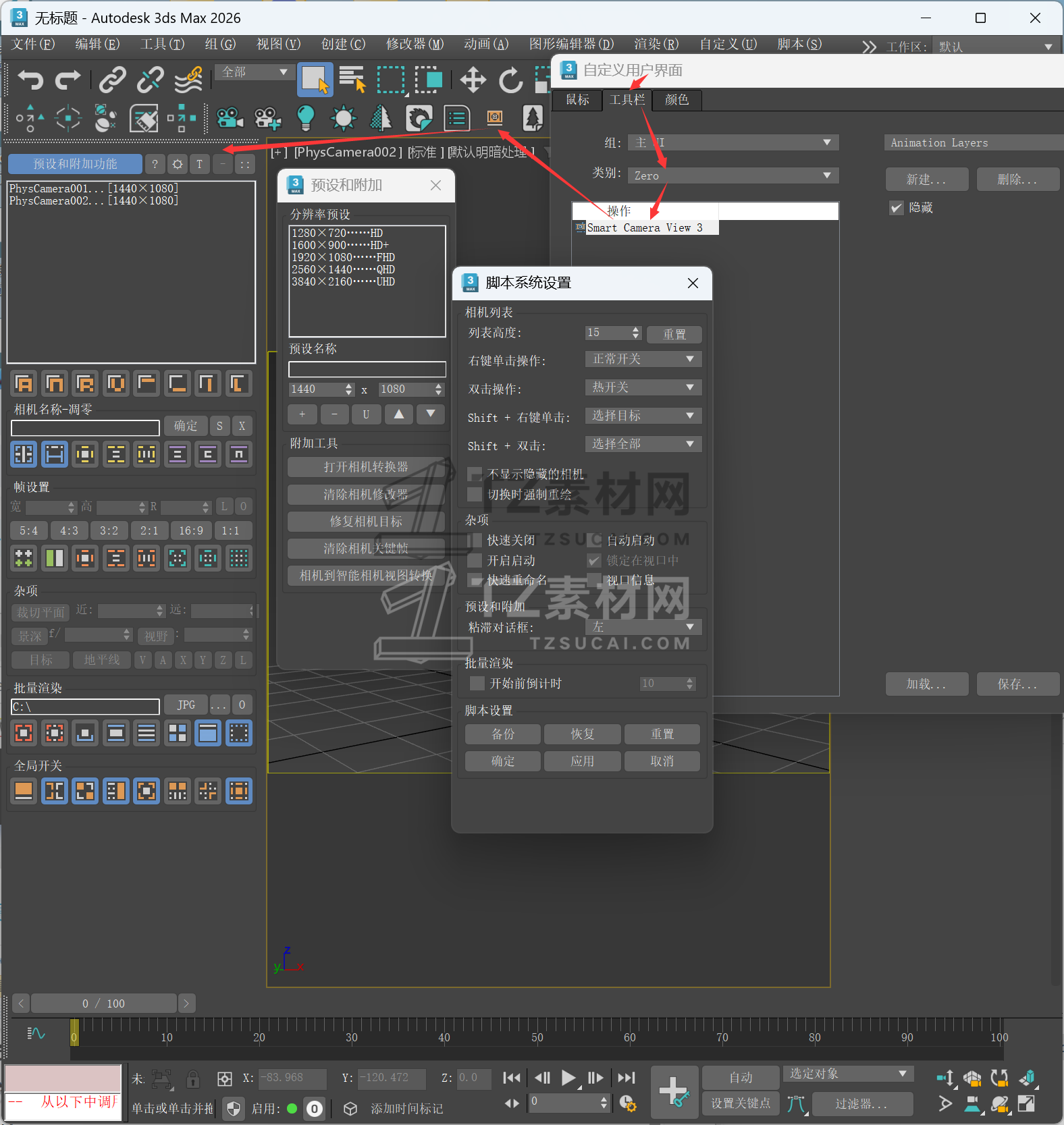
Task: Open the 组 dropdown in customize dialog
Action: point(733,142)
